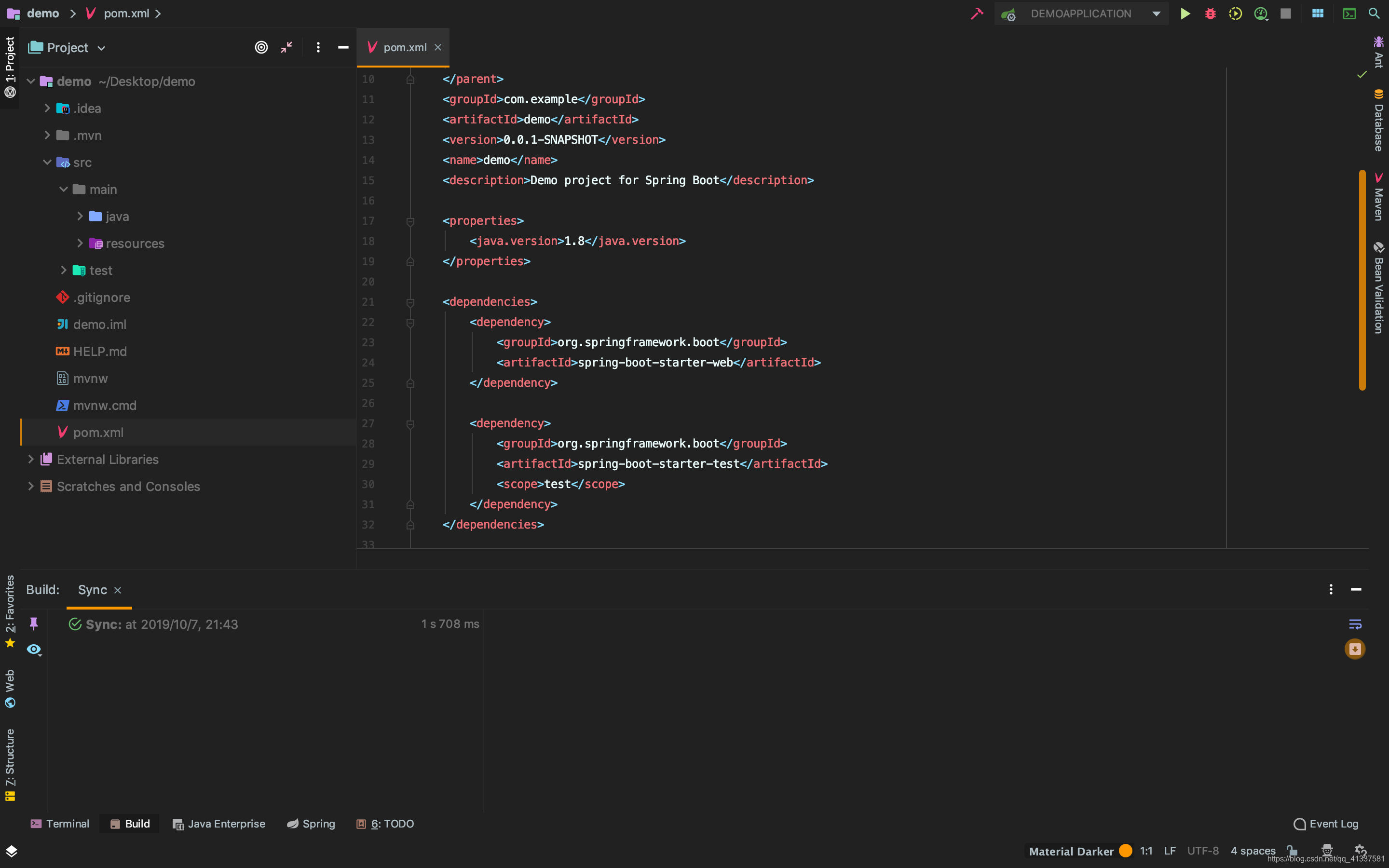Toggle the eye view filter in Build panel

[34, 649]
